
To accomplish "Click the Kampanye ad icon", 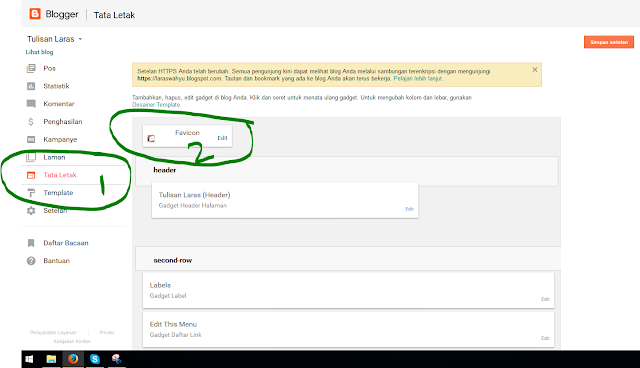I will pos(31,140).
